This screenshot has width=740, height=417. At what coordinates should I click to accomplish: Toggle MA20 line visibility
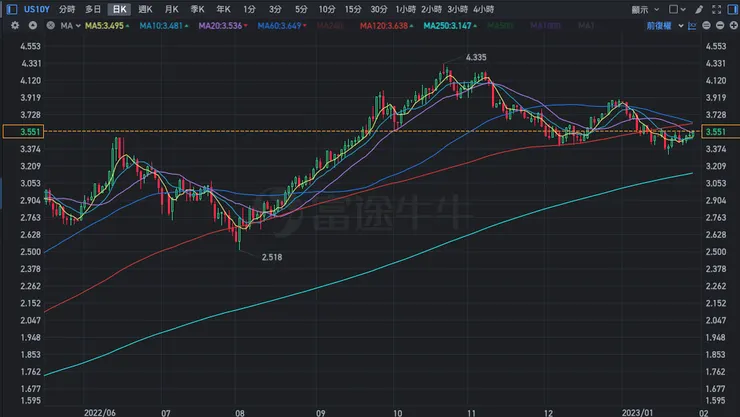223,25
